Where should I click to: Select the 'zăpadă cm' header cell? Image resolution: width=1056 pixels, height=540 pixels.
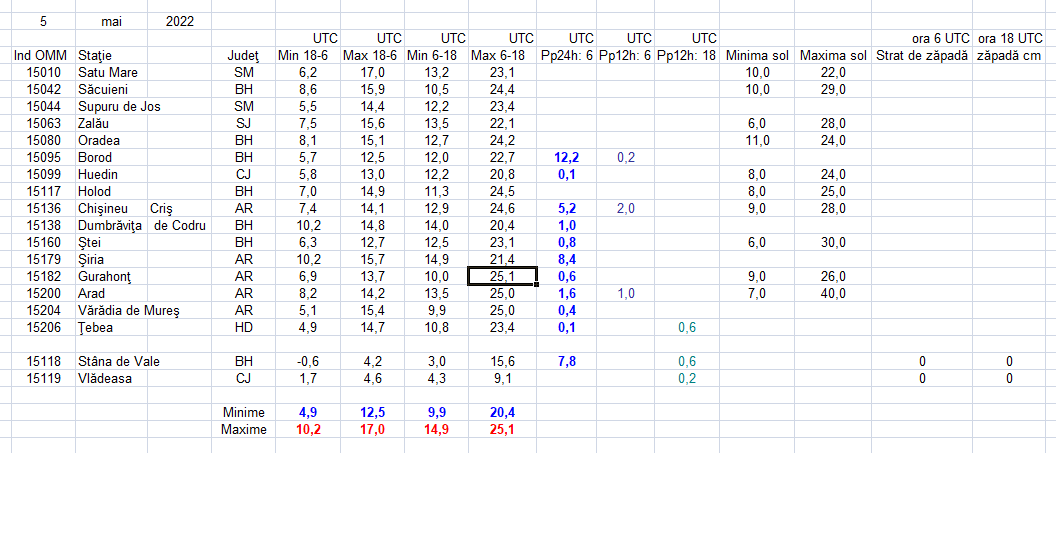coord(1009,56)
